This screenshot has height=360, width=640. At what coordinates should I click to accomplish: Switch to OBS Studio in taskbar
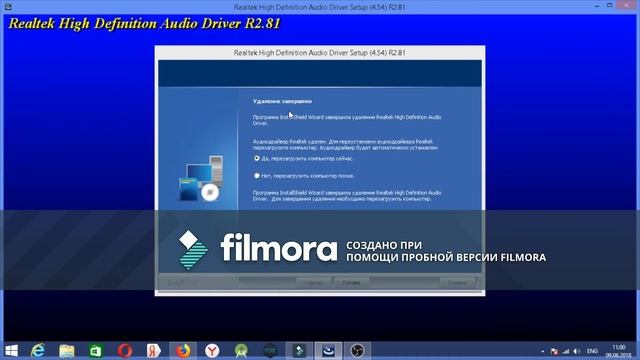pyautogui.click(x=358, y=351)
